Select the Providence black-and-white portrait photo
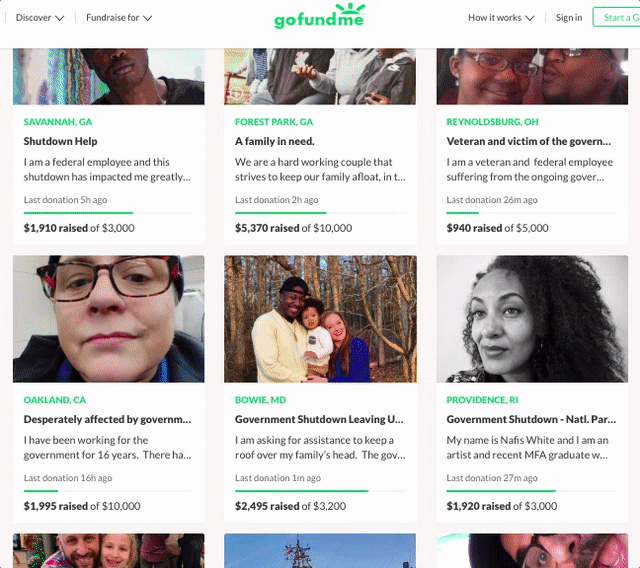 click(x=532, y=319)
